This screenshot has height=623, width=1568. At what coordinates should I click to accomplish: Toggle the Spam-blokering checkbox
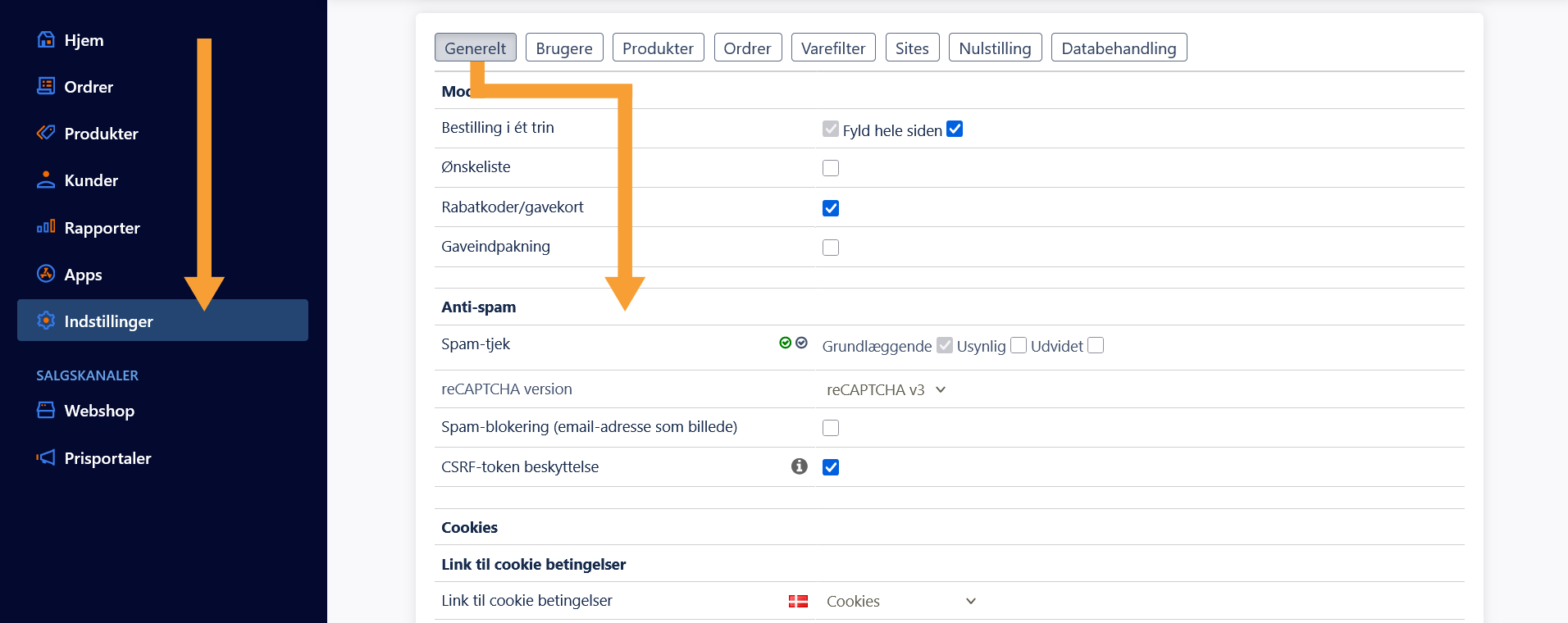[x=831, y=428]
